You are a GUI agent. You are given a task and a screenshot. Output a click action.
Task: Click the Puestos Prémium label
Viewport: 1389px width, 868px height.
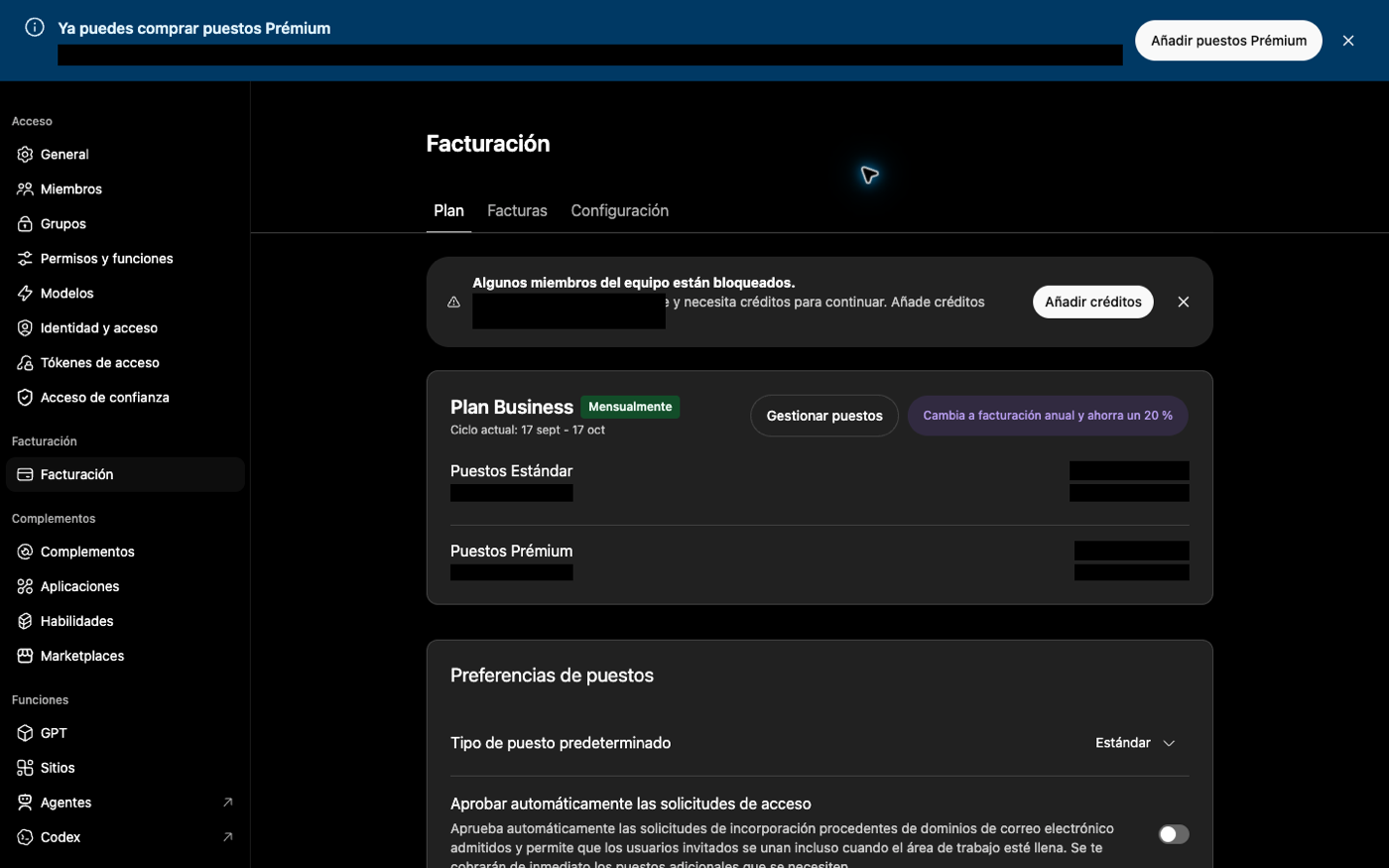(x=511, y=552)
